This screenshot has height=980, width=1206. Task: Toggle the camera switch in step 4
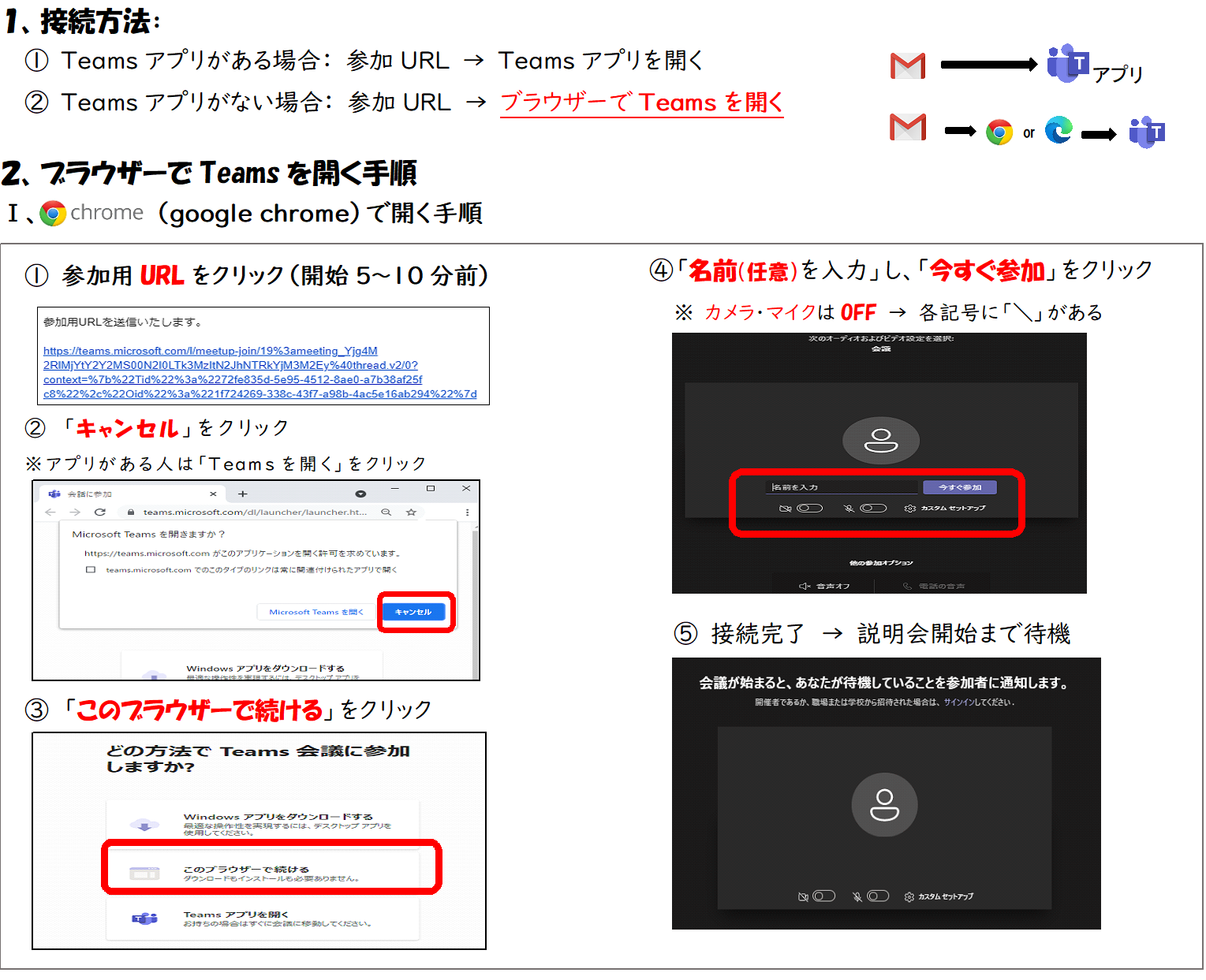tap(809, 509)
